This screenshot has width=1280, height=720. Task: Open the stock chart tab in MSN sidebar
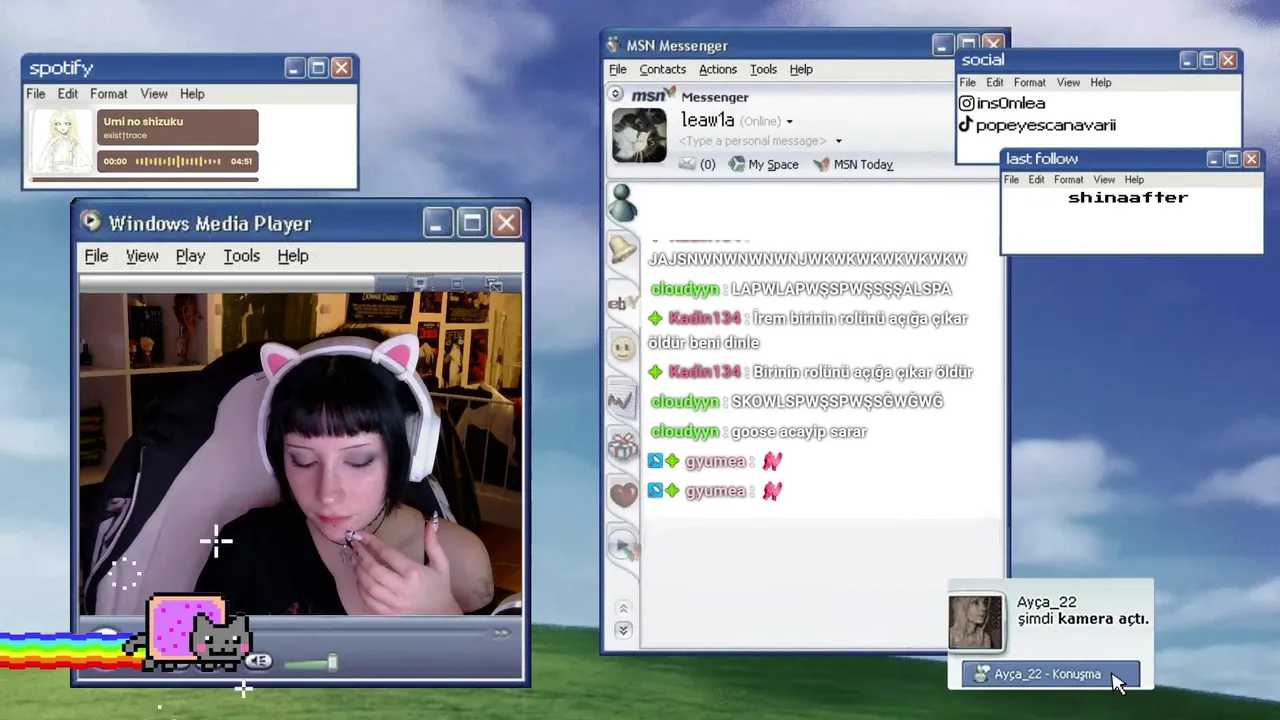click(621, 401)
